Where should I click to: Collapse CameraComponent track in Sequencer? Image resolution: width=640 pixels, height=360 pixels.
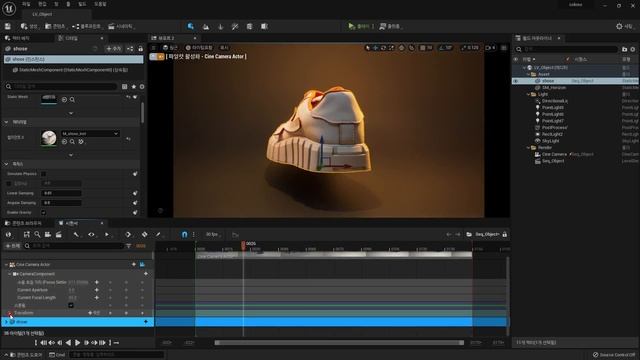(10, 274)
